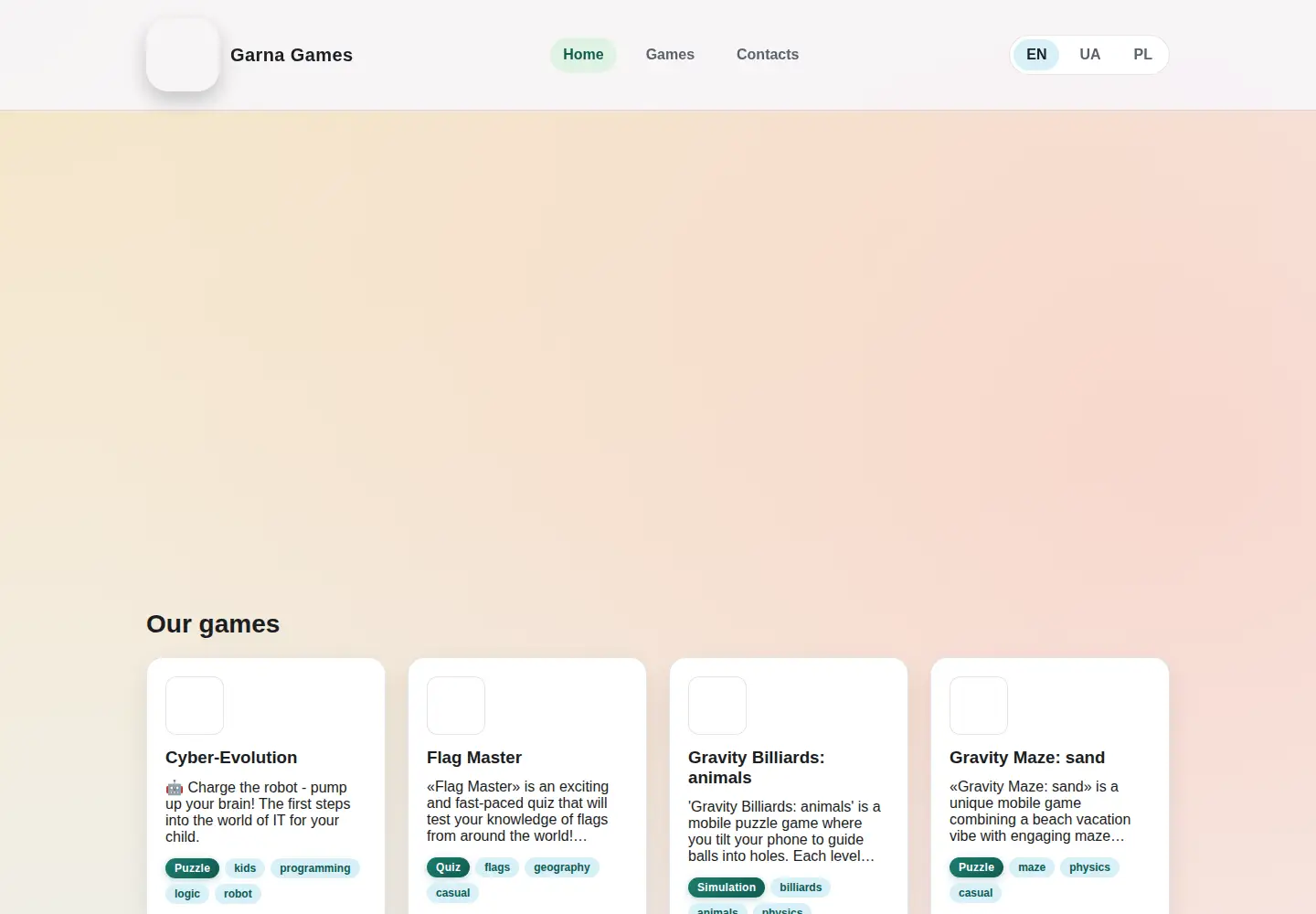This screenshot has height=914, width=1316.
Task: Click the physics tag on Gravity Maze
Action: pos(1089,867)
